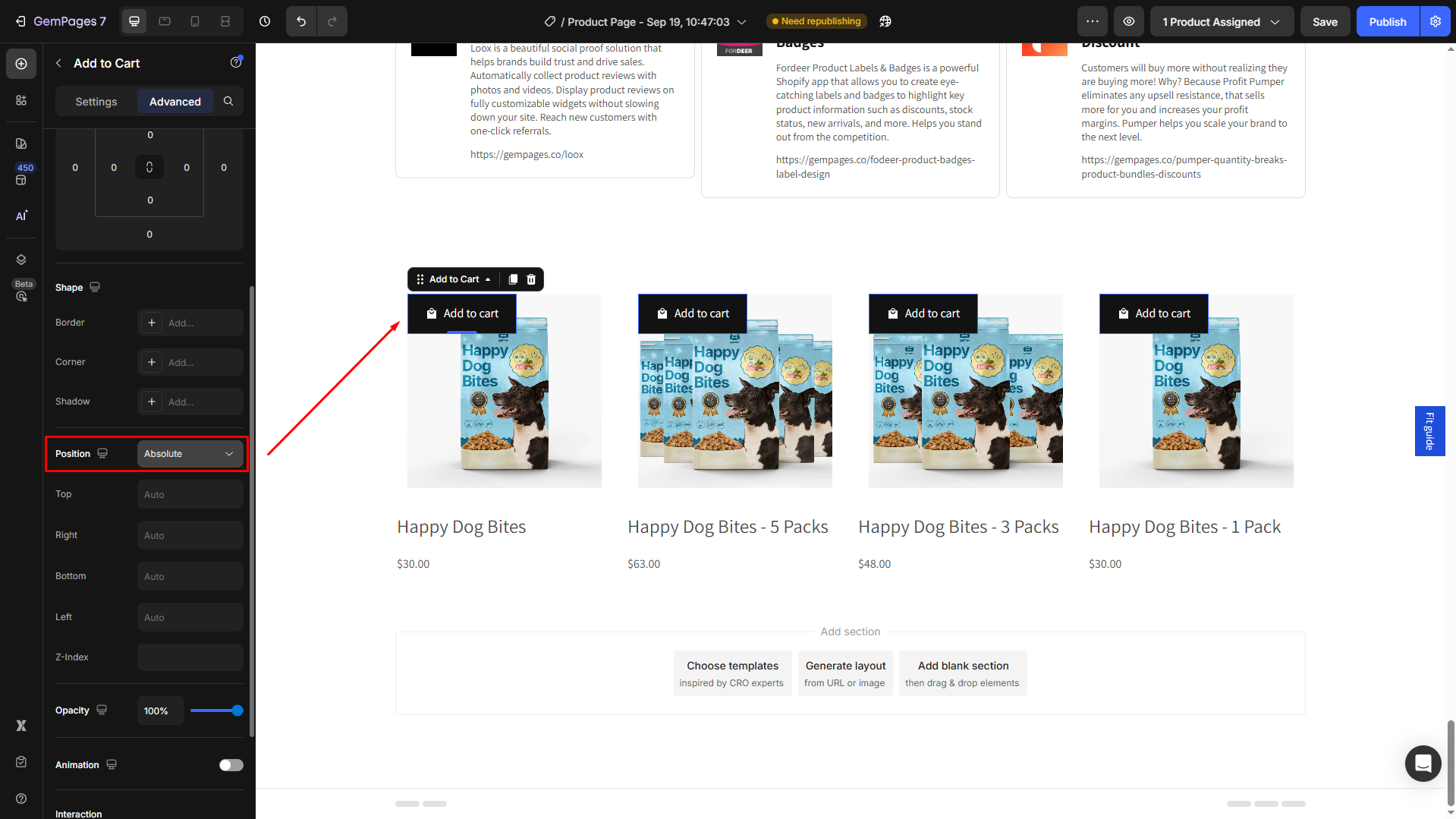The width and height of the screenshot is (1456, 819).
Task: Redo the last change
Action: tap(332, 21)
